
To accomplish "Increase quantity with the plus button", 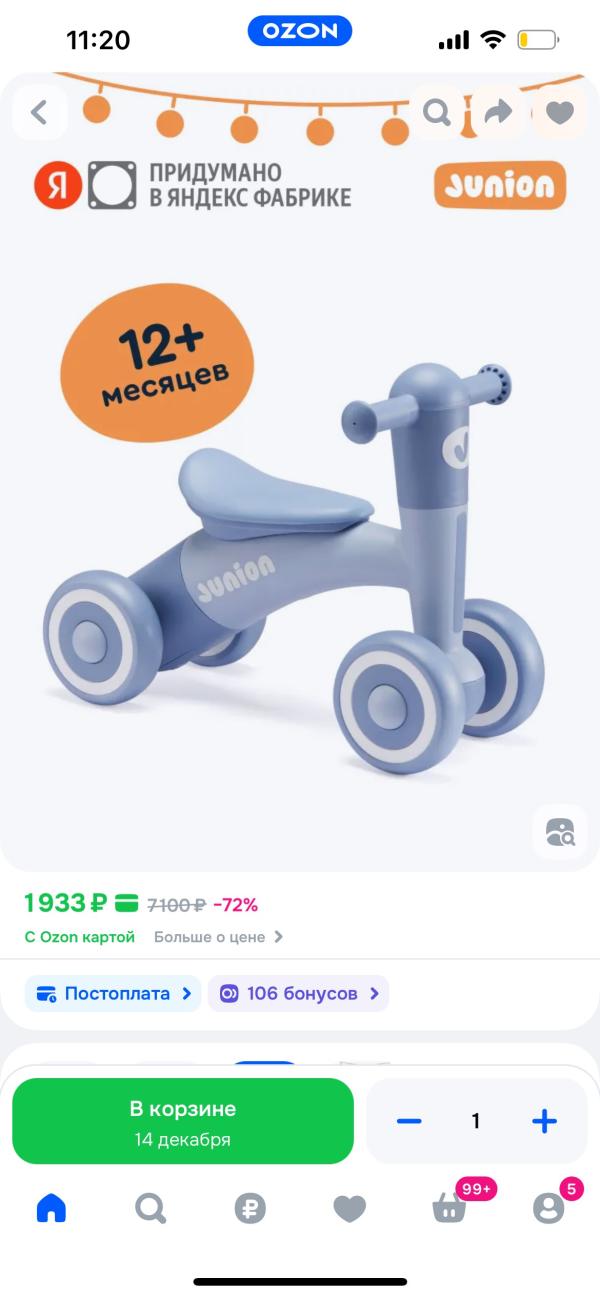I will pyautogui.click(x=544, y=1121).
